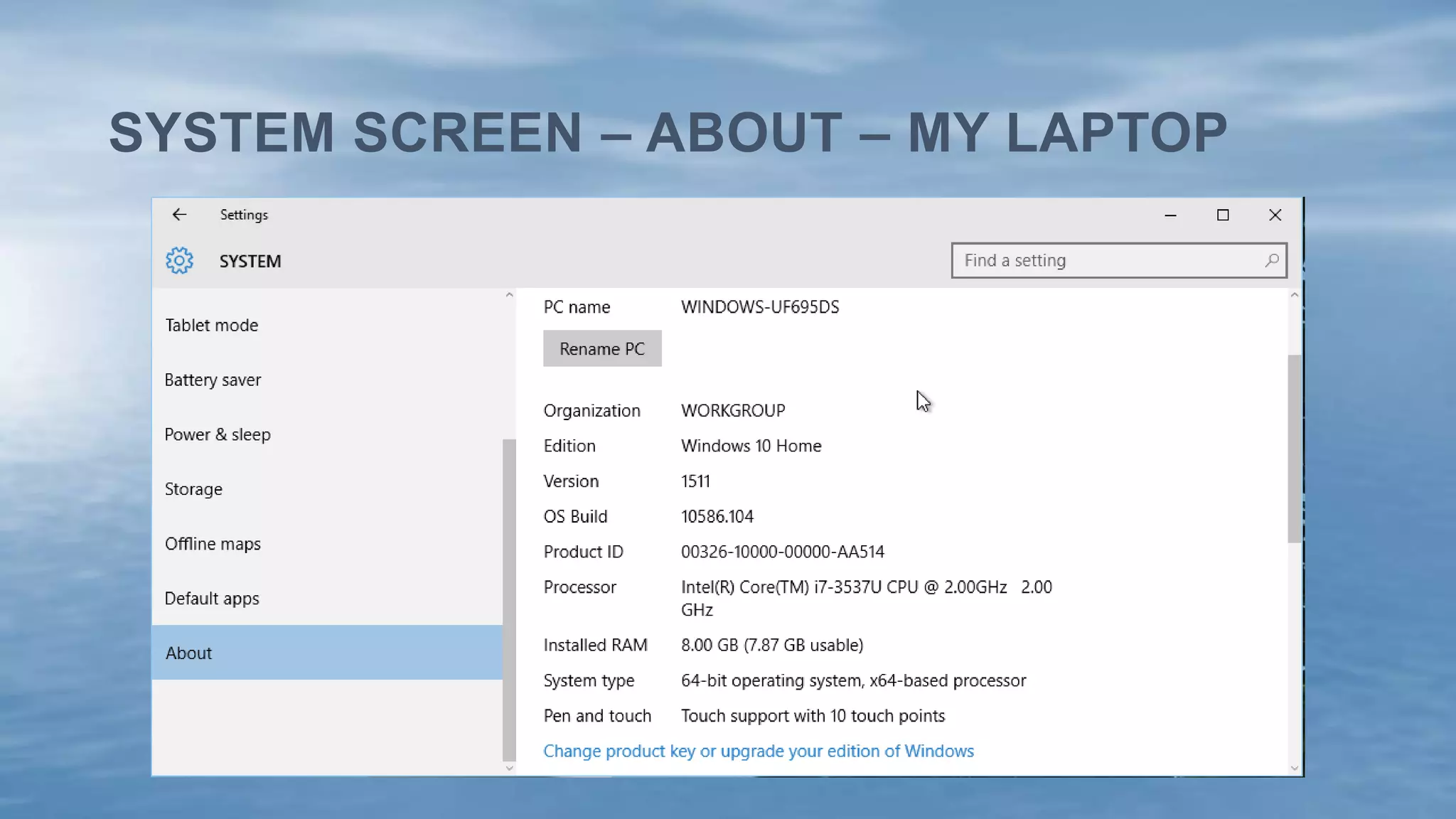Click the PC name label
This screenshot has width=1456, height=819.
[577, 307]
